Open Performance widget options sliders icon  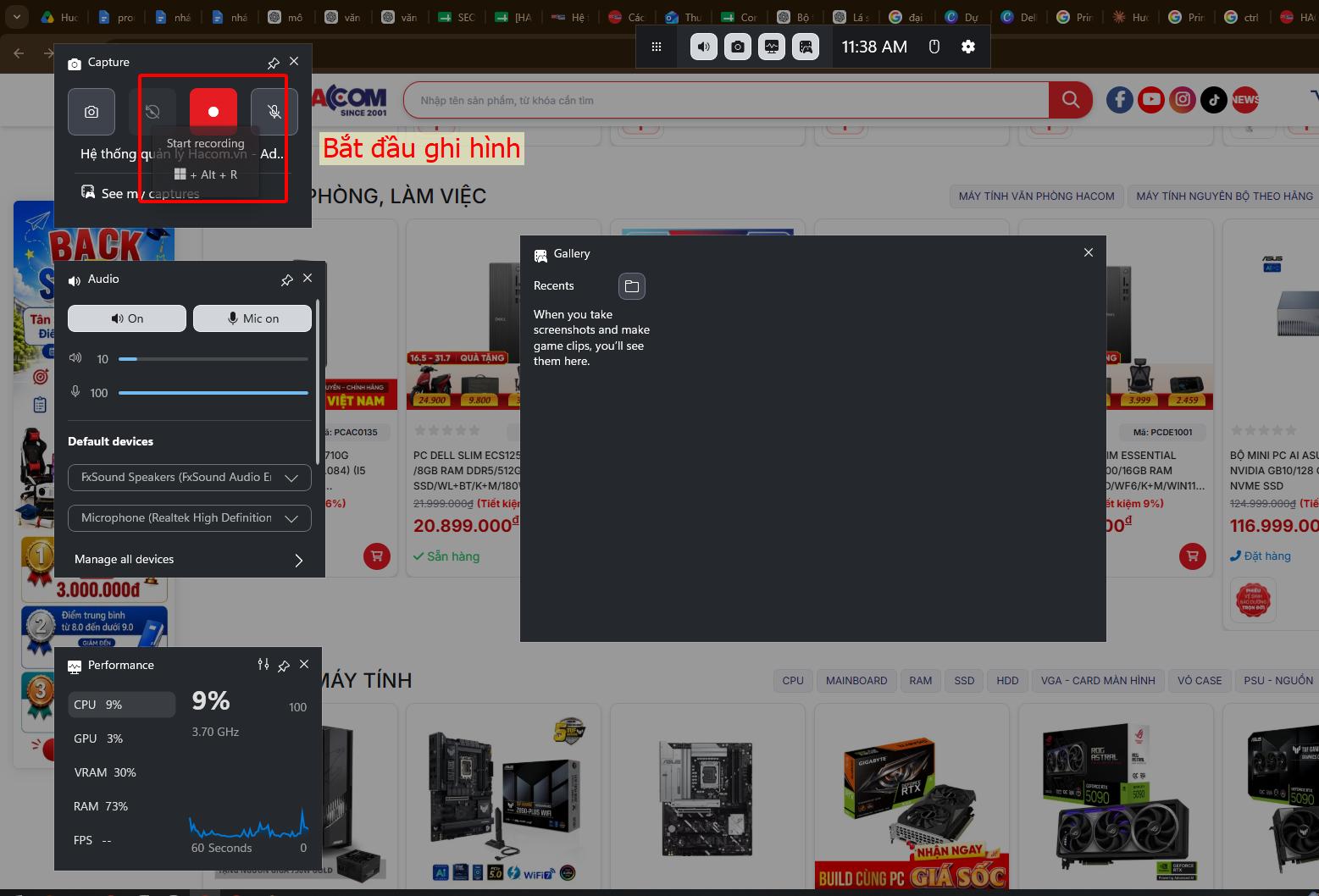[263, 665]
